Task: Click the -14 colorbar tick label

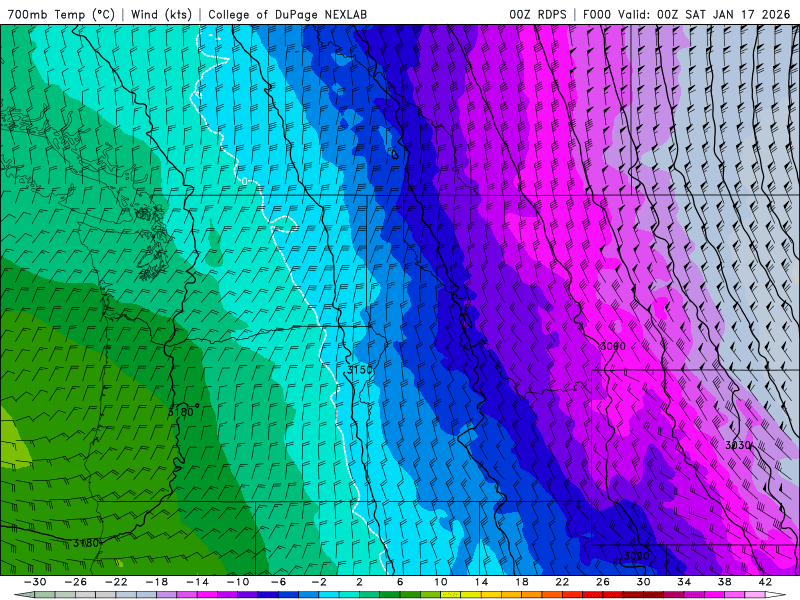Action: (197, 582)
